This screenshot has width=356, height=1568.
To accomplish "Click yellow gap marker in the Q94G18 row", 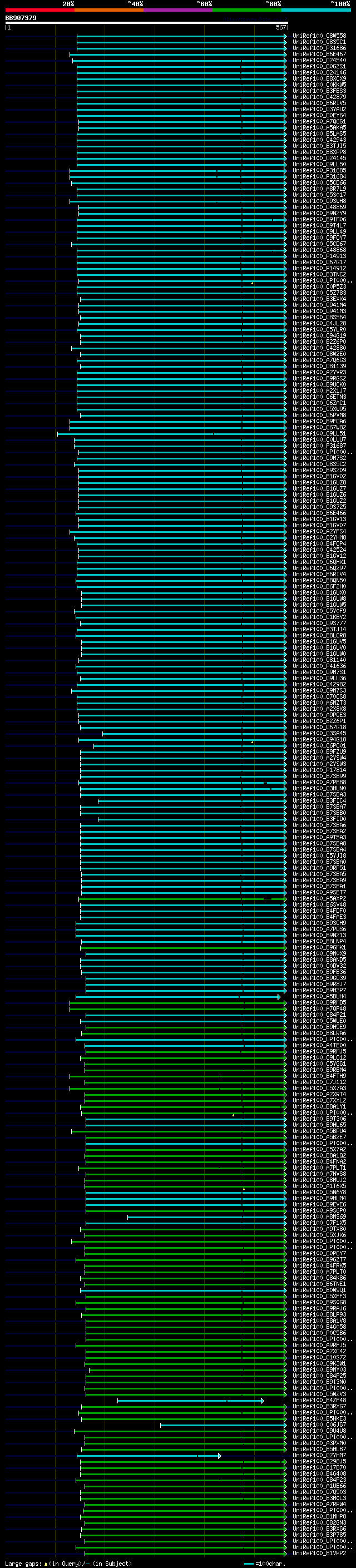I will pyautogui.click(x=252, y=742).
